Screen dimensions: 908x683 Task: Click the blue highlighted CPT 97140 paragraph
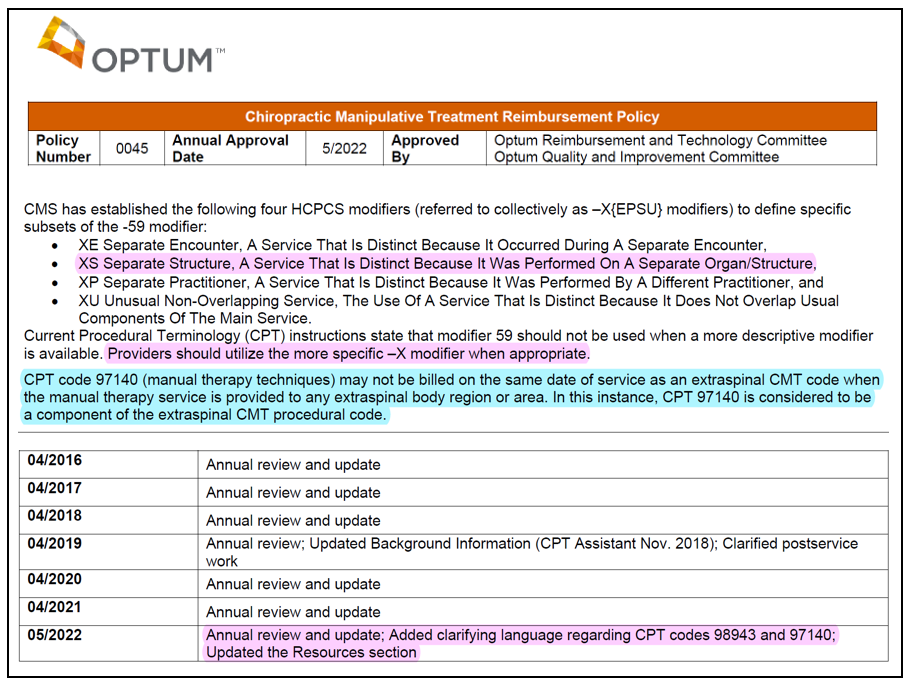[450, 397]
